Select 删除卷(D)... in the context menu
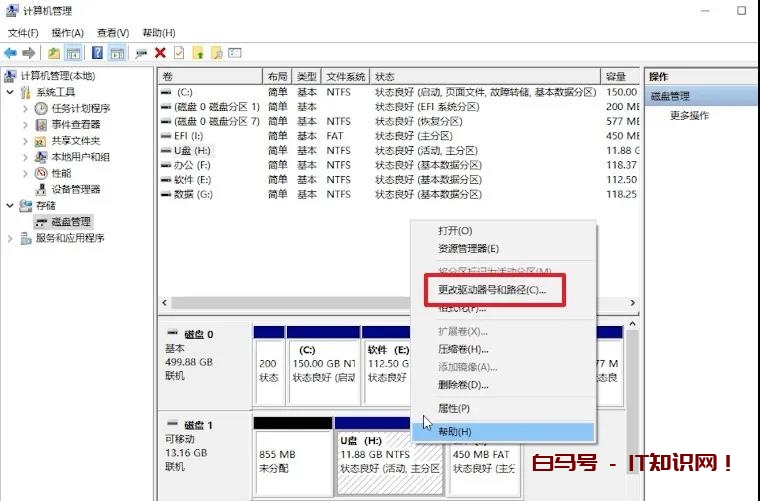The height and width of the screenshot is (501, 760). tap(463, 385)
